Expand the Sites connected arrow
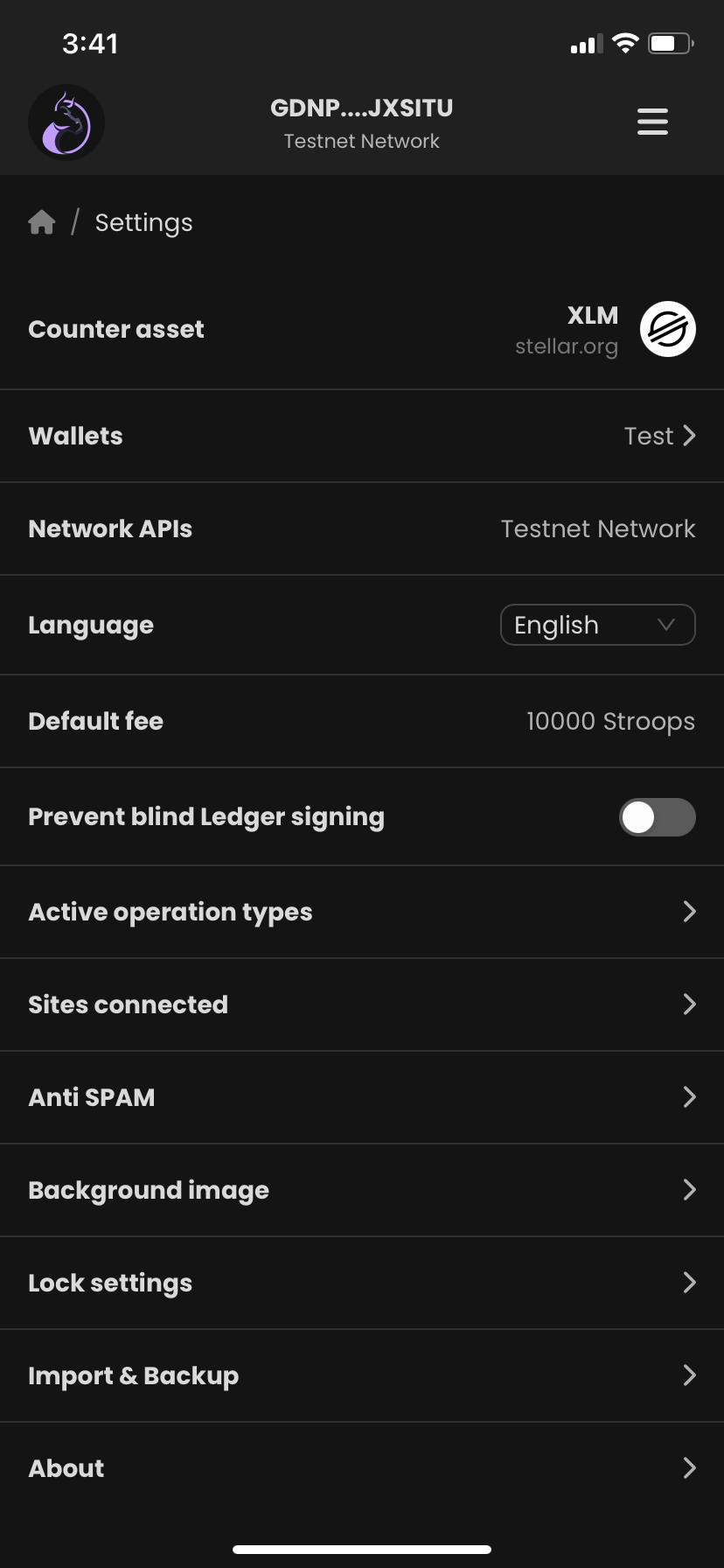This screenshot has height=1568, width=724. 689,1004
